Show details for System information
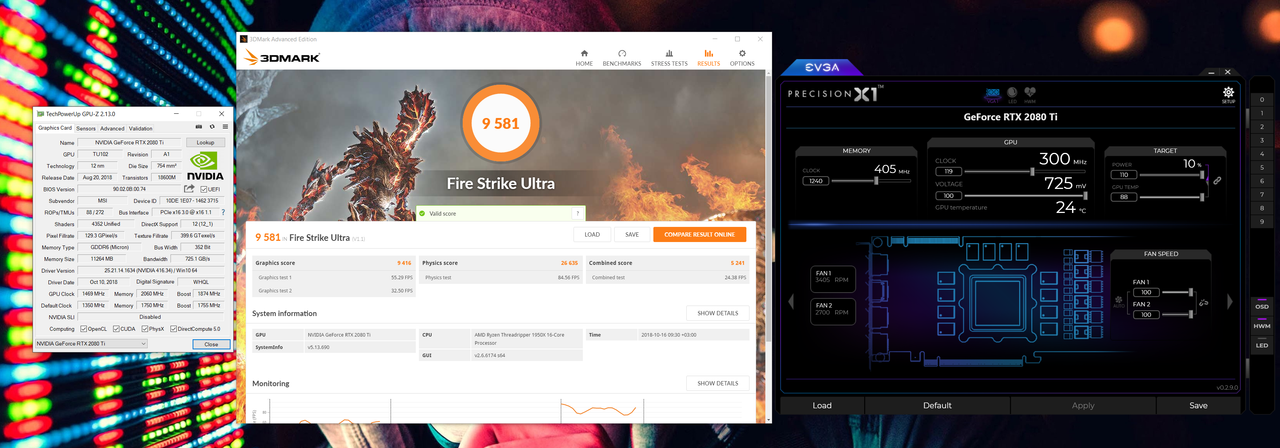1280x448 pixels. [x=717, y=313]
